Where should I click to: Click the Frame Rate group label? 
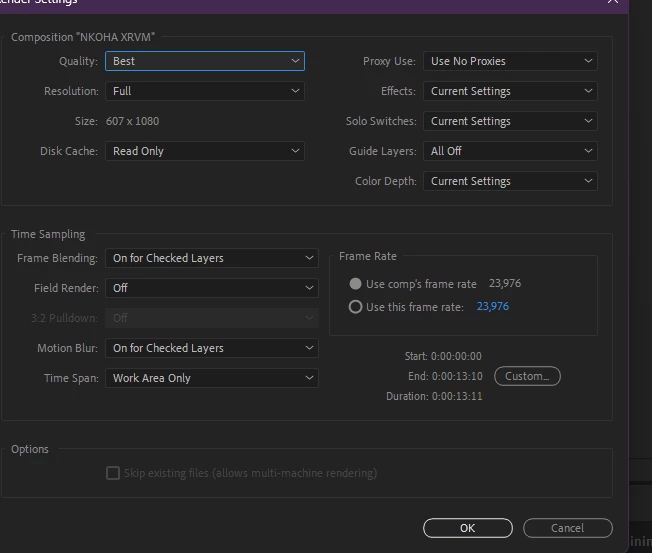click(x=368, y=256)
